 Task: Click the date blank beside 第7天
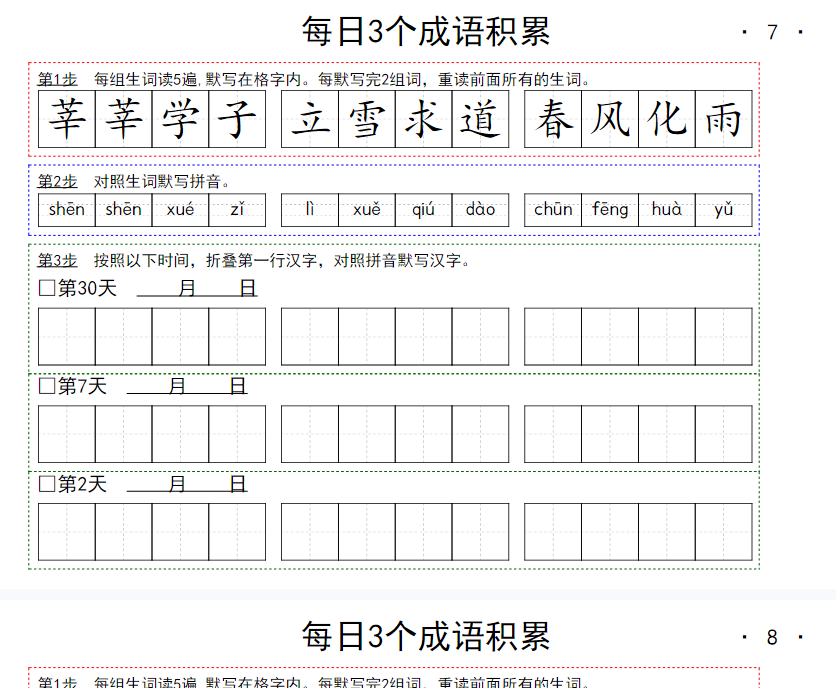[187, 386]
